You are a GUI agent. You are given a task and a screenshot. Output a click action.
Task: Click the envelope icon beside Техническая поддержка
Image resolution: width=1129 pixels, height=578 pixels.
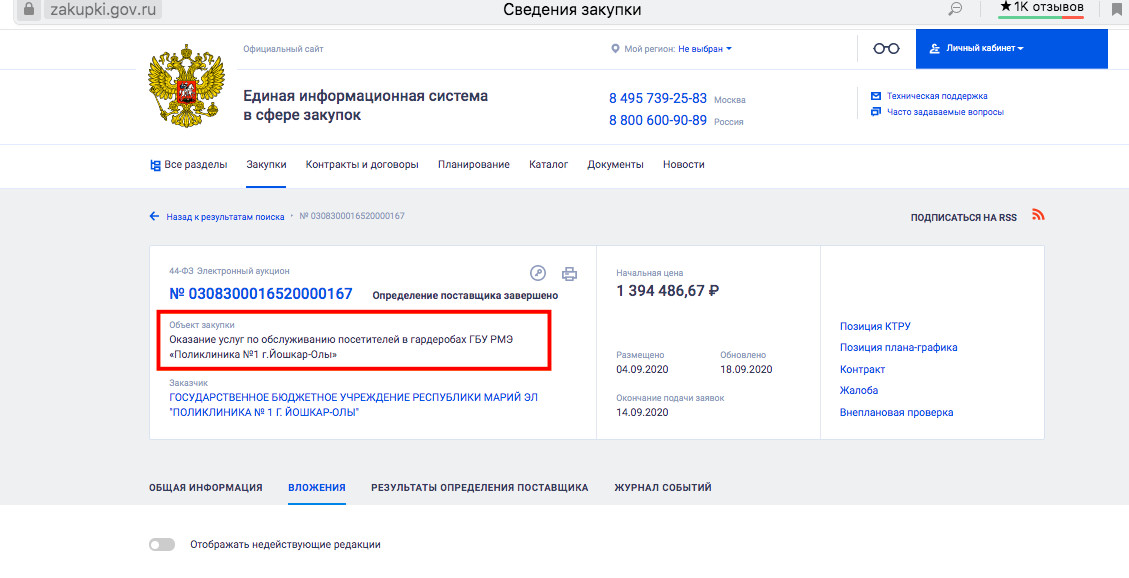(876, 96)
